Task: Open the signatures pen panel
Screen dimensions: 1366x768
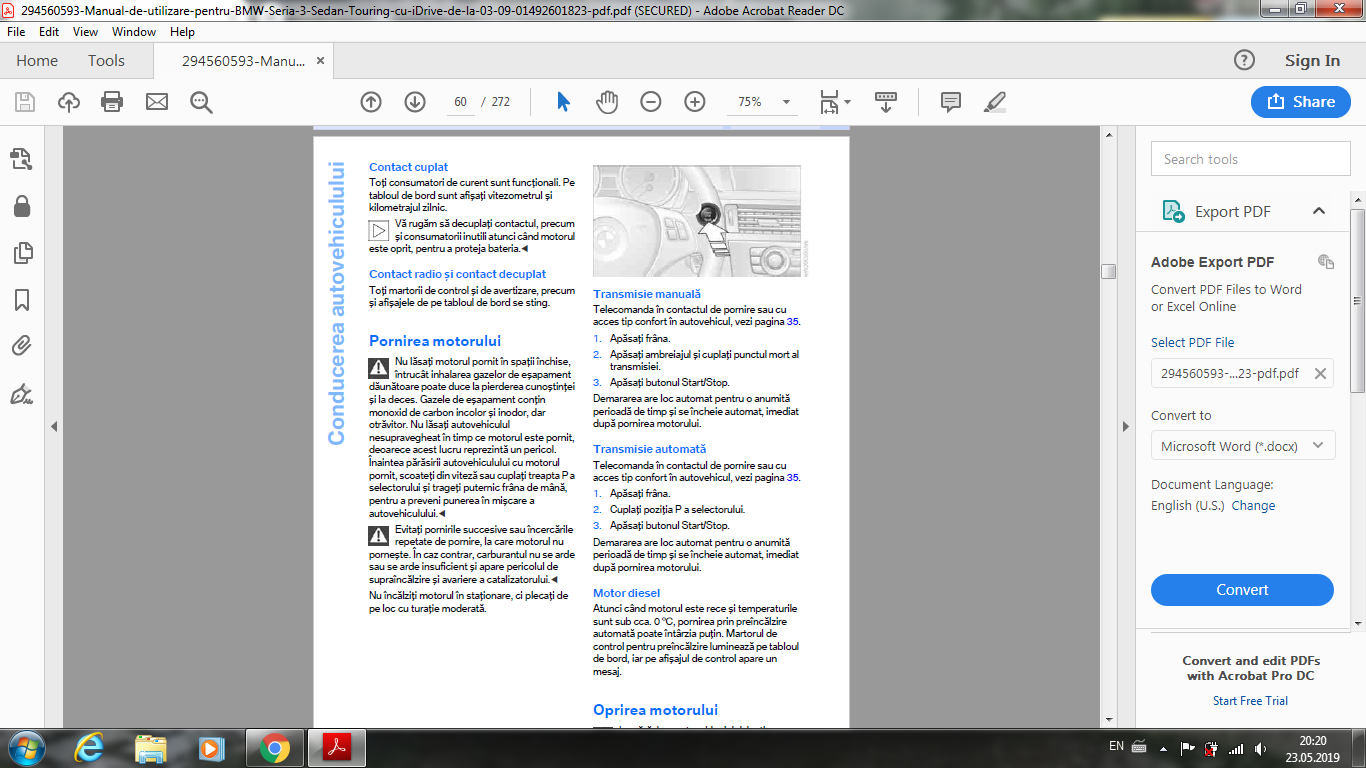Action: coord(22,394)
